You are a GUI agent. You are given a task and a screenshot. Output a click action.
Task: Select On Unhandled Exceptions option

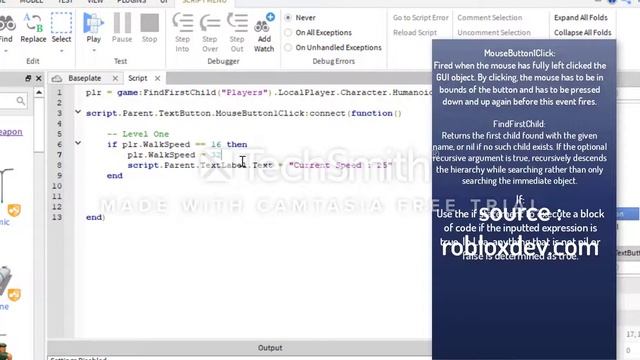pos(333,47)
